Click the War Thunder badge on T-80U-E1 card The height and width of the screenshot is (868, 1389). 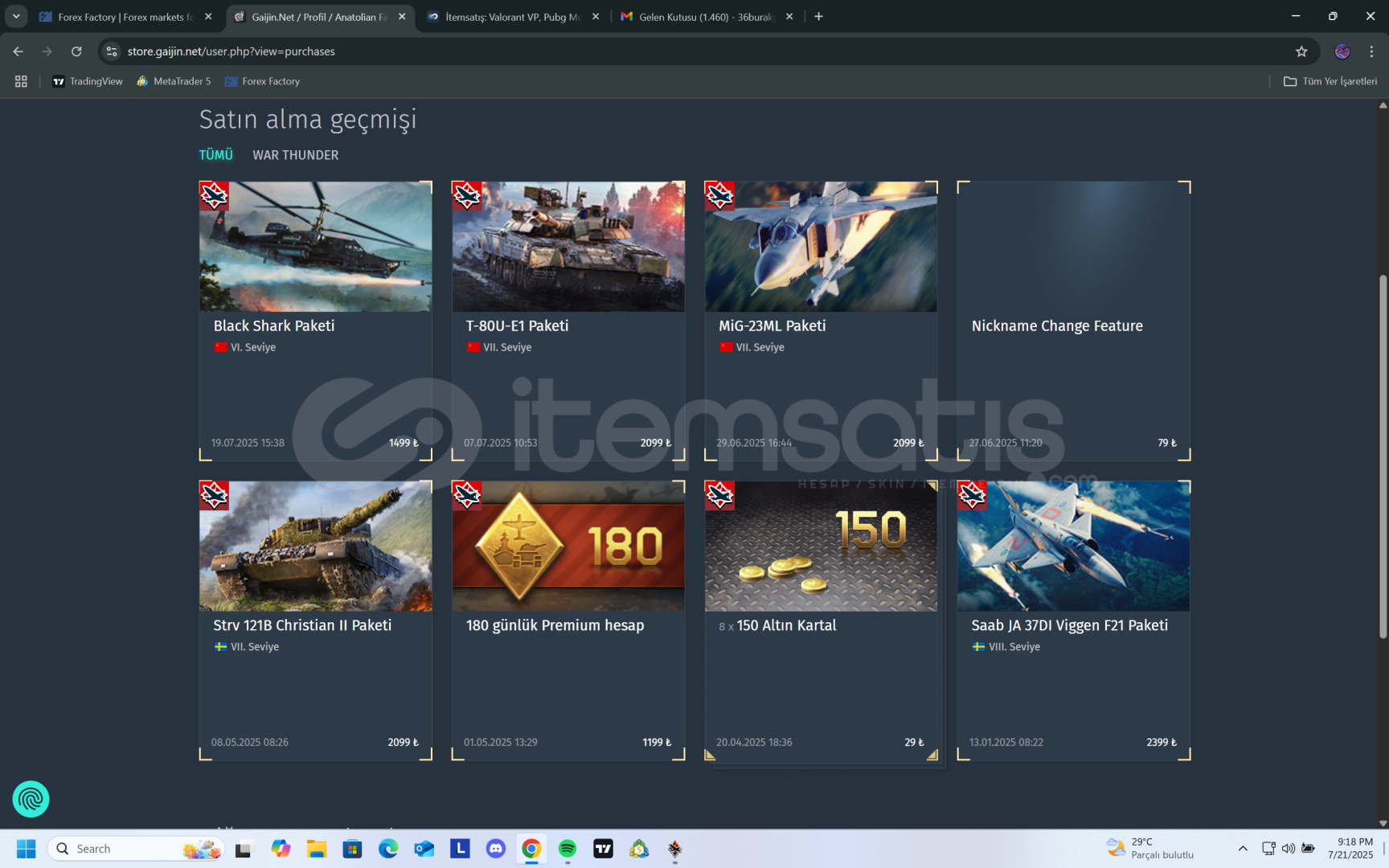[467, 196]
